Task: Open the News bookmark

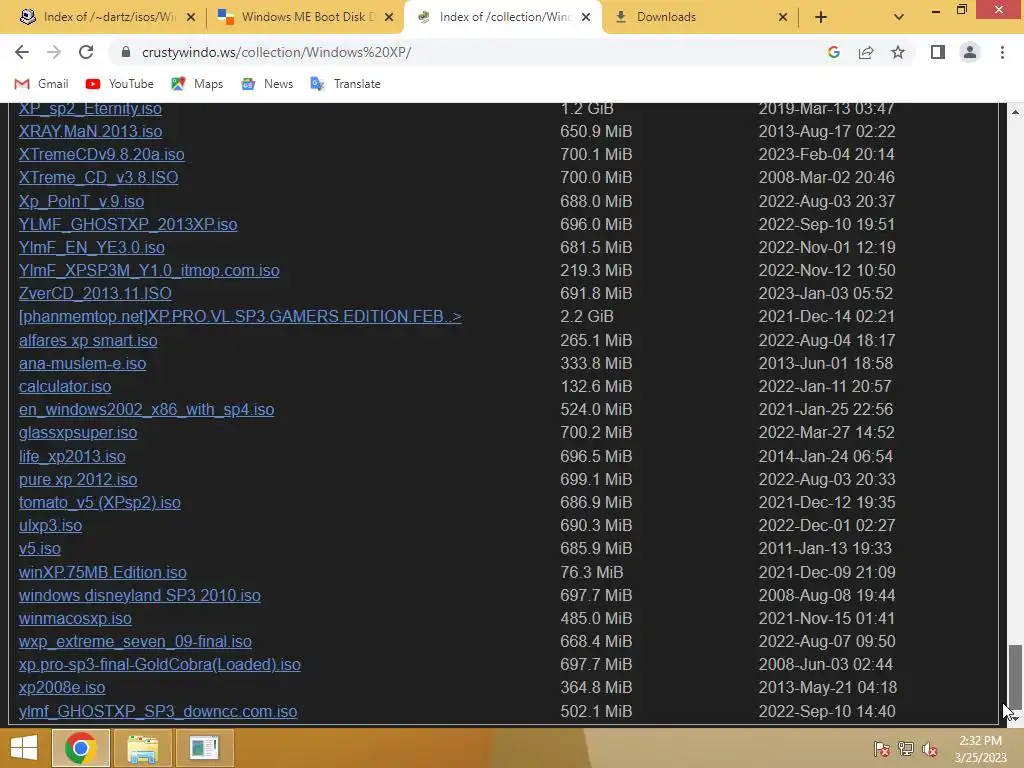Action: (x=267, y=84)
